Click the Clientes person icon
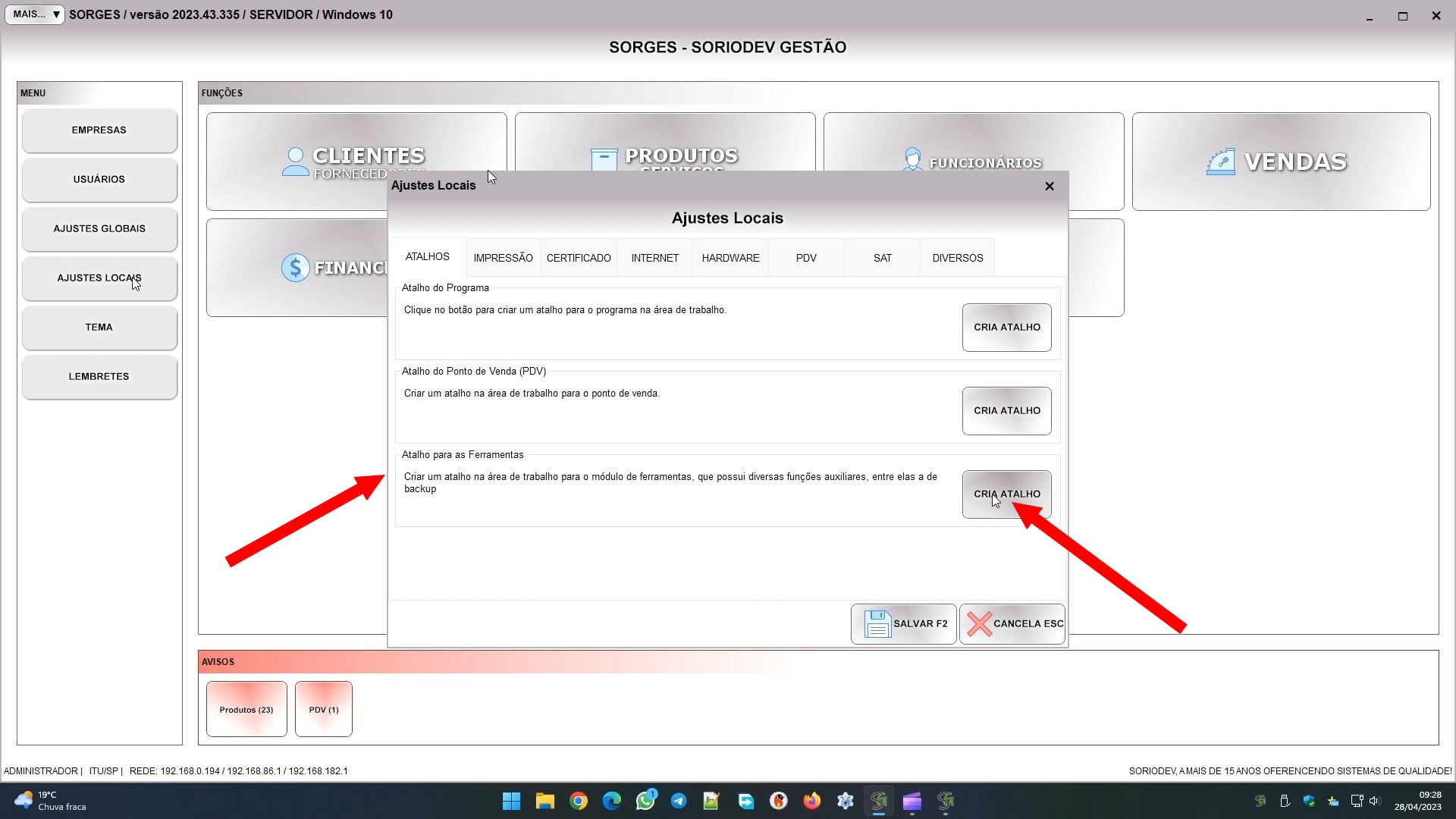The height and width of the screenshot is (819, 1456). pyautogui.click(x=295, y=162)
